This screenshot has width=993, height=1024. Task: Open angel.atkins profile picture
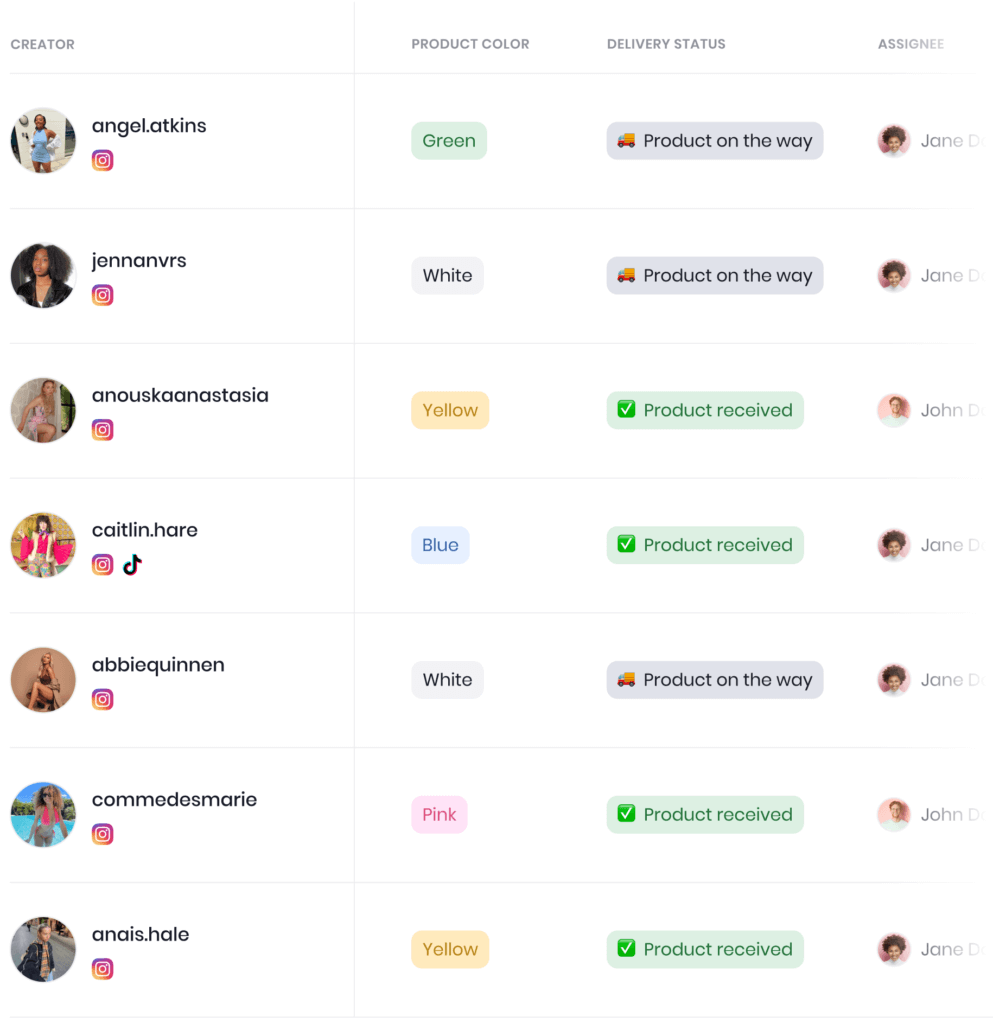click(43, 140)
